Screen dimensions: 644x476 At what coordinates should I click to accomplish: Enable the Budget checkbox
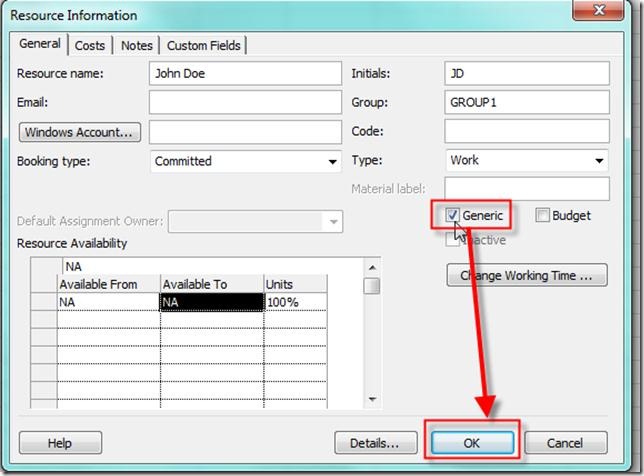[542, 215]
